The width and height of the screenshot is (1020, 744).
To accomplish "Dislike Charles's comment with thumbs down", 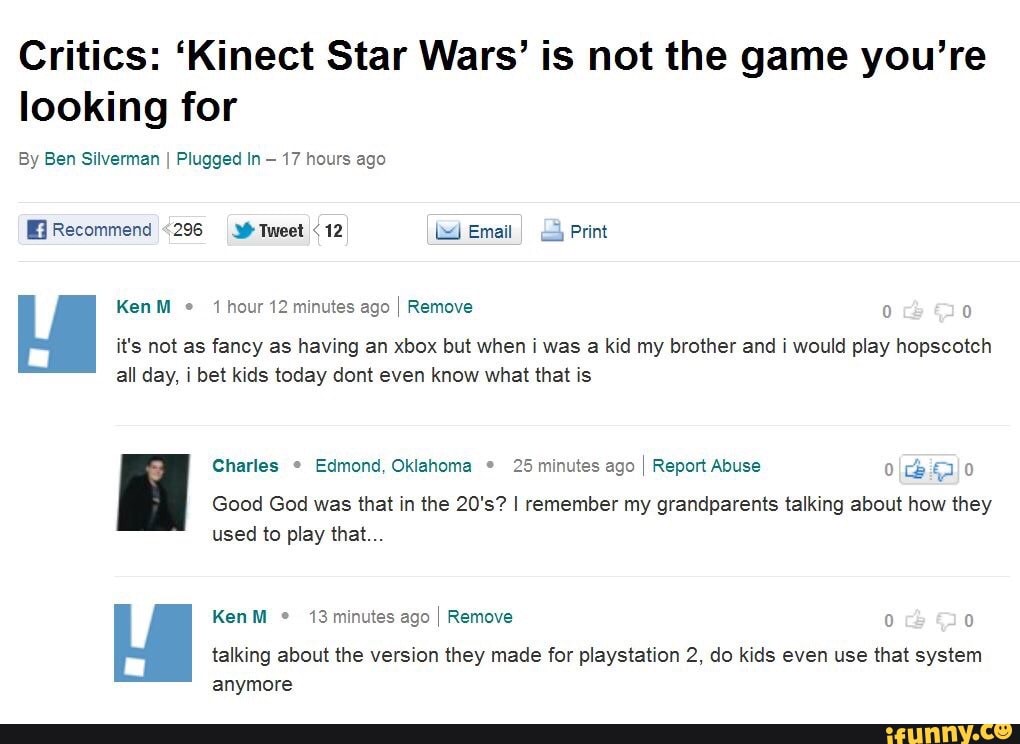I will 945,469.
